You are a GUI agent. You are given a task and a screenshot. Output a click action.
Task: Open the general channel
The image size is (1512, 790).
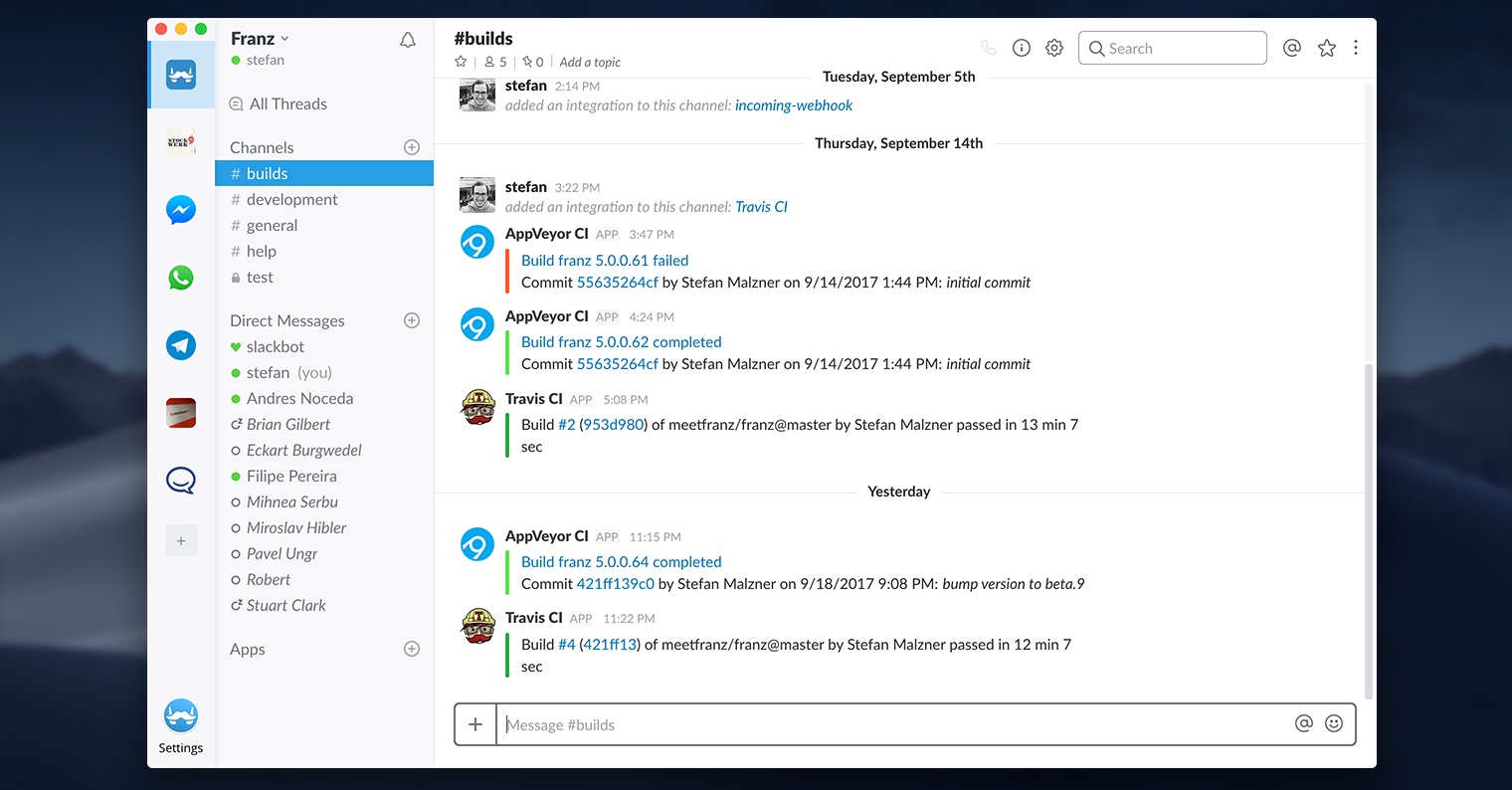click(x=272, y=225)
